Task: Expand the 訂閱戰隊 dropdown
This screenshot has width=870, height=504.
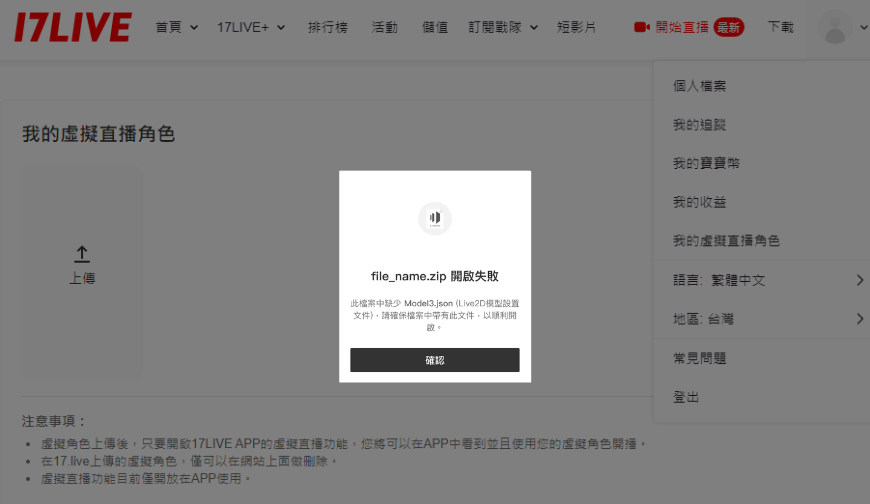Action: pyautogui.click(x=503, y=27)
